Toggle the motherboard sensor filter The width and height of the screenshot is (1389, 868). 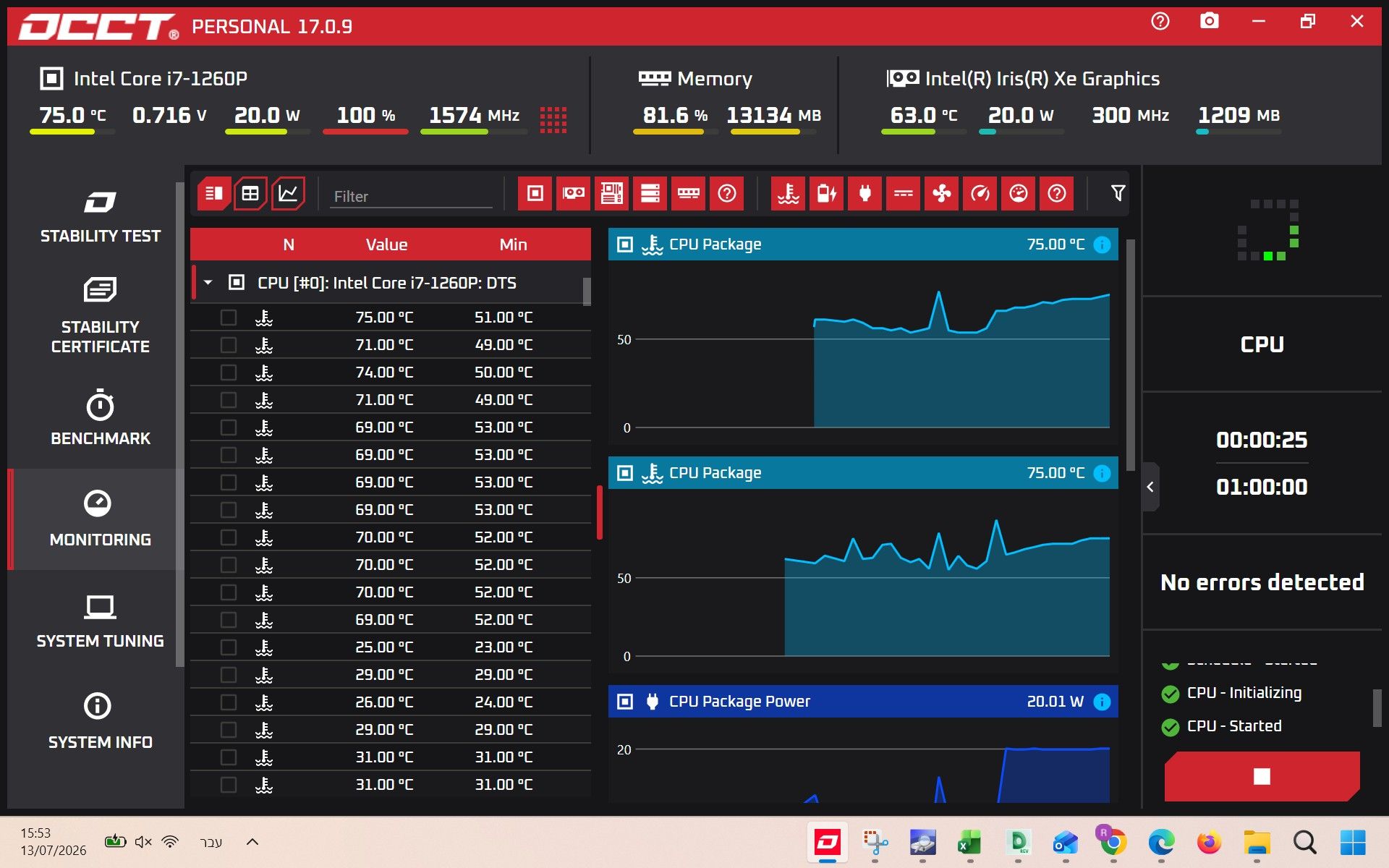(x=612, y=194)
